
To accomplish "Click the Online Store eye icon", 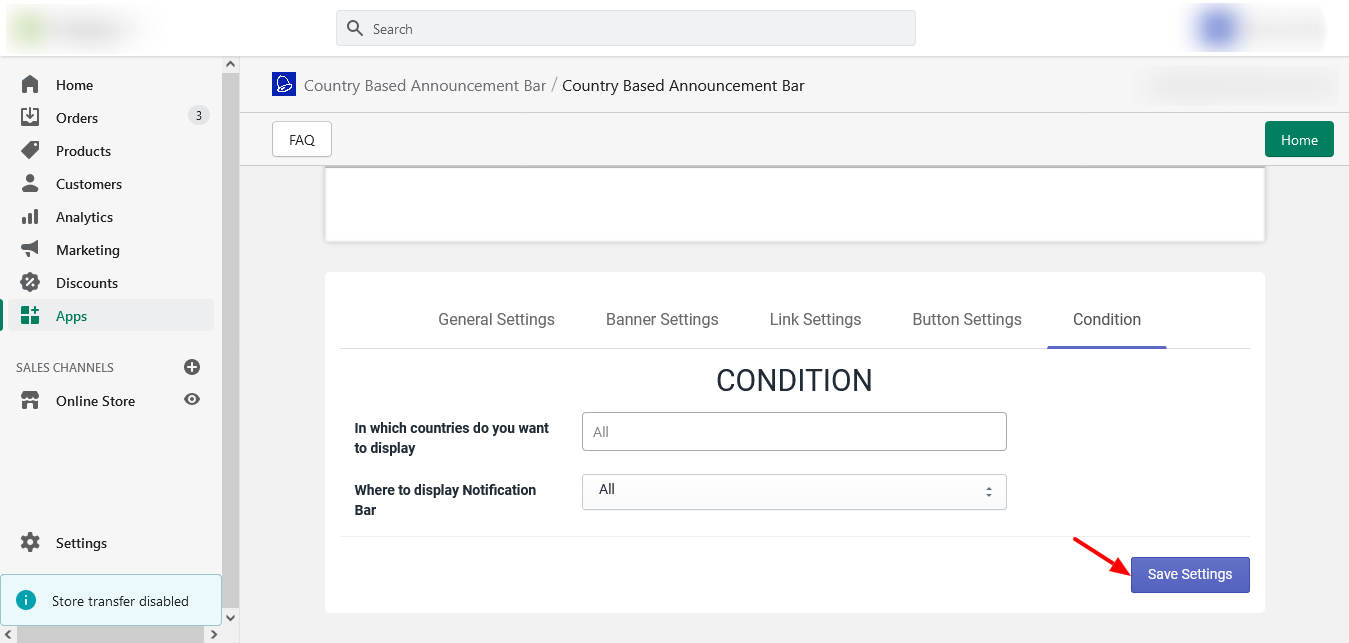I will 192,400.
